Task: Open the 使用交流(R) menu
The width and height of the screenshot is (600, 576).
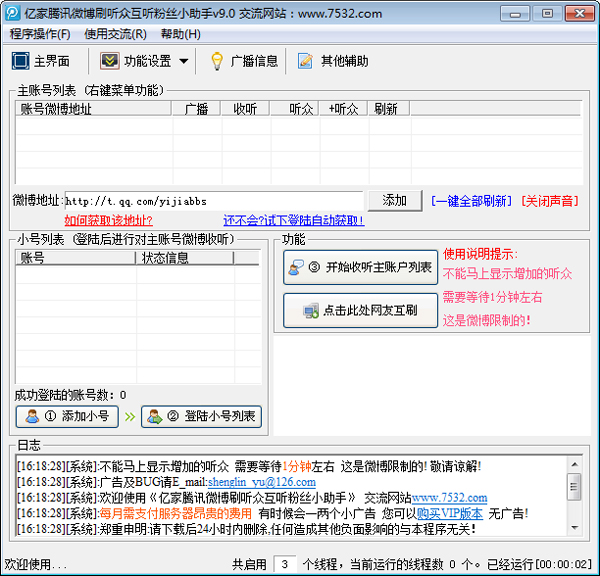Action: pyautogui.click(x=115, y=34)
